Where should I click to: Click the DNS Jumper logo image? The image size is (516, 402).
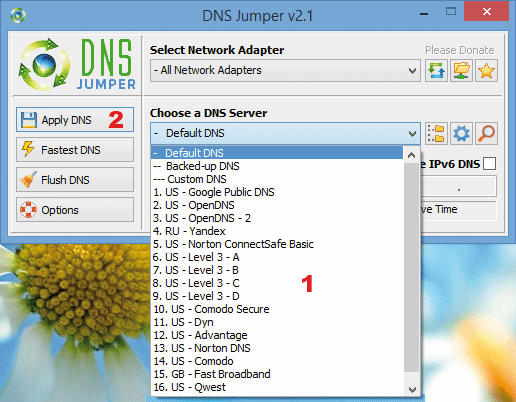(77, 64)
